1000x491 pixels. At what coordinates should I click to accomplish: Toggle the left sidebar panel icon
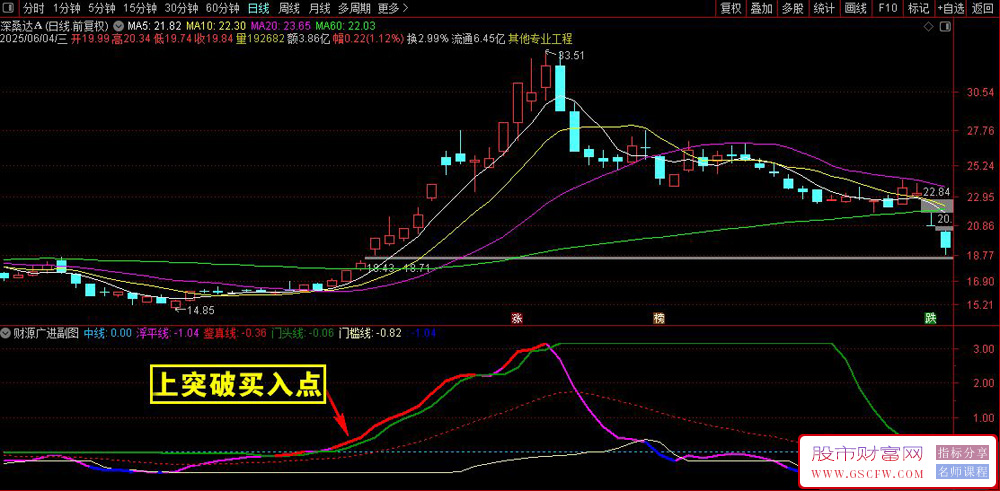9,8
